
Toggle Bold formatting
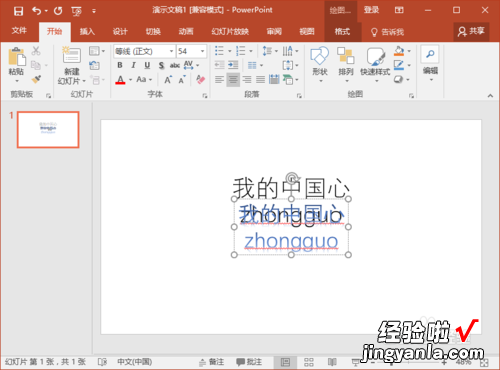120,65
